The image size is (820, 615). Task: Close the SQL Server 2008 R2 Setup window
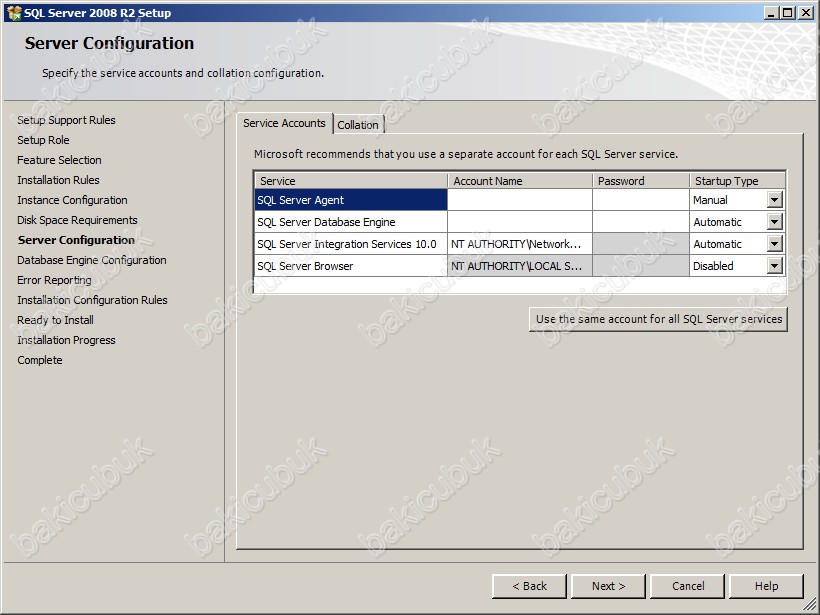[806, 13]
